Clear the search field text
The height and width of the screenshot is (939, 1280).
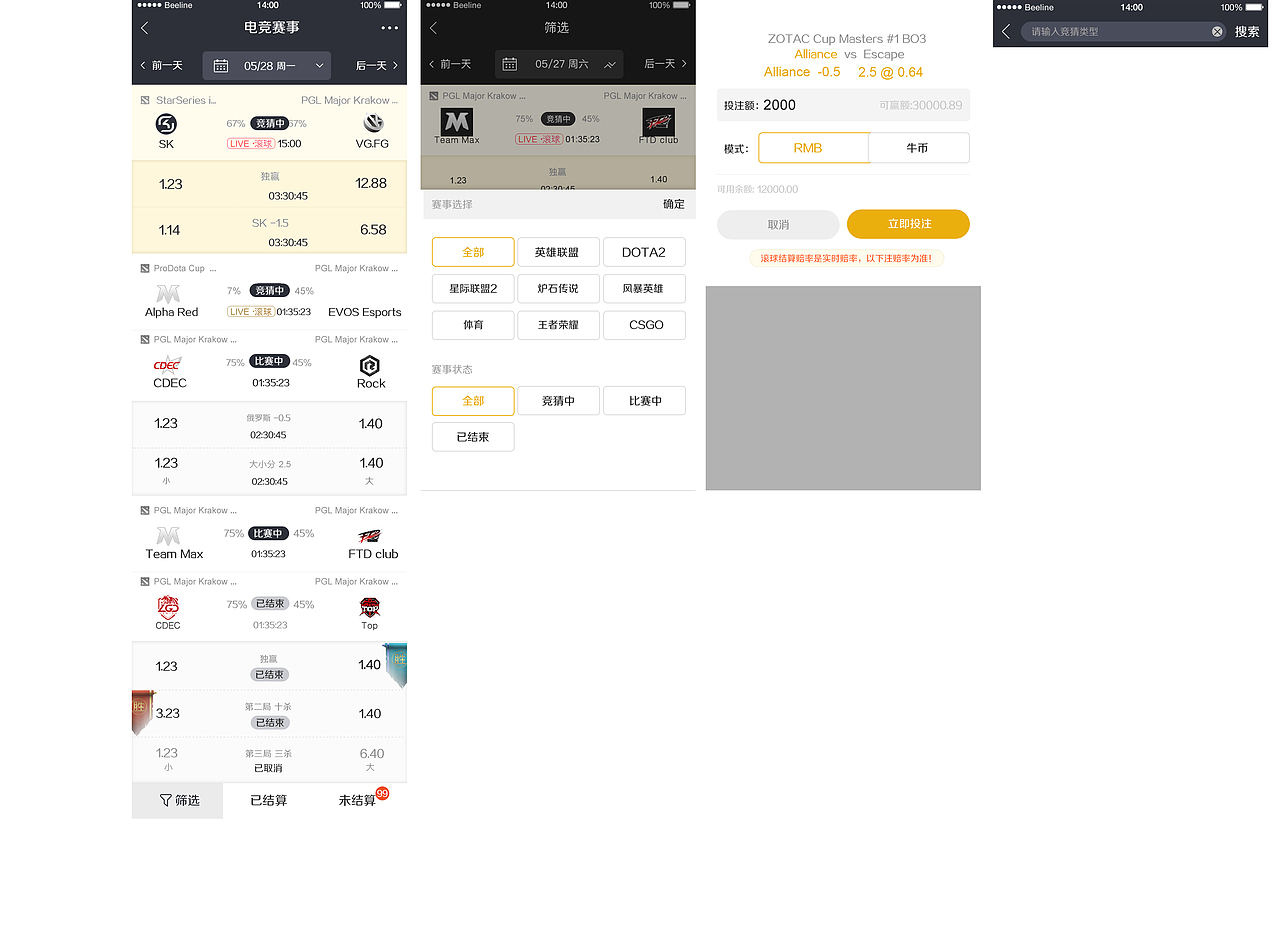tap(1217, 32)
